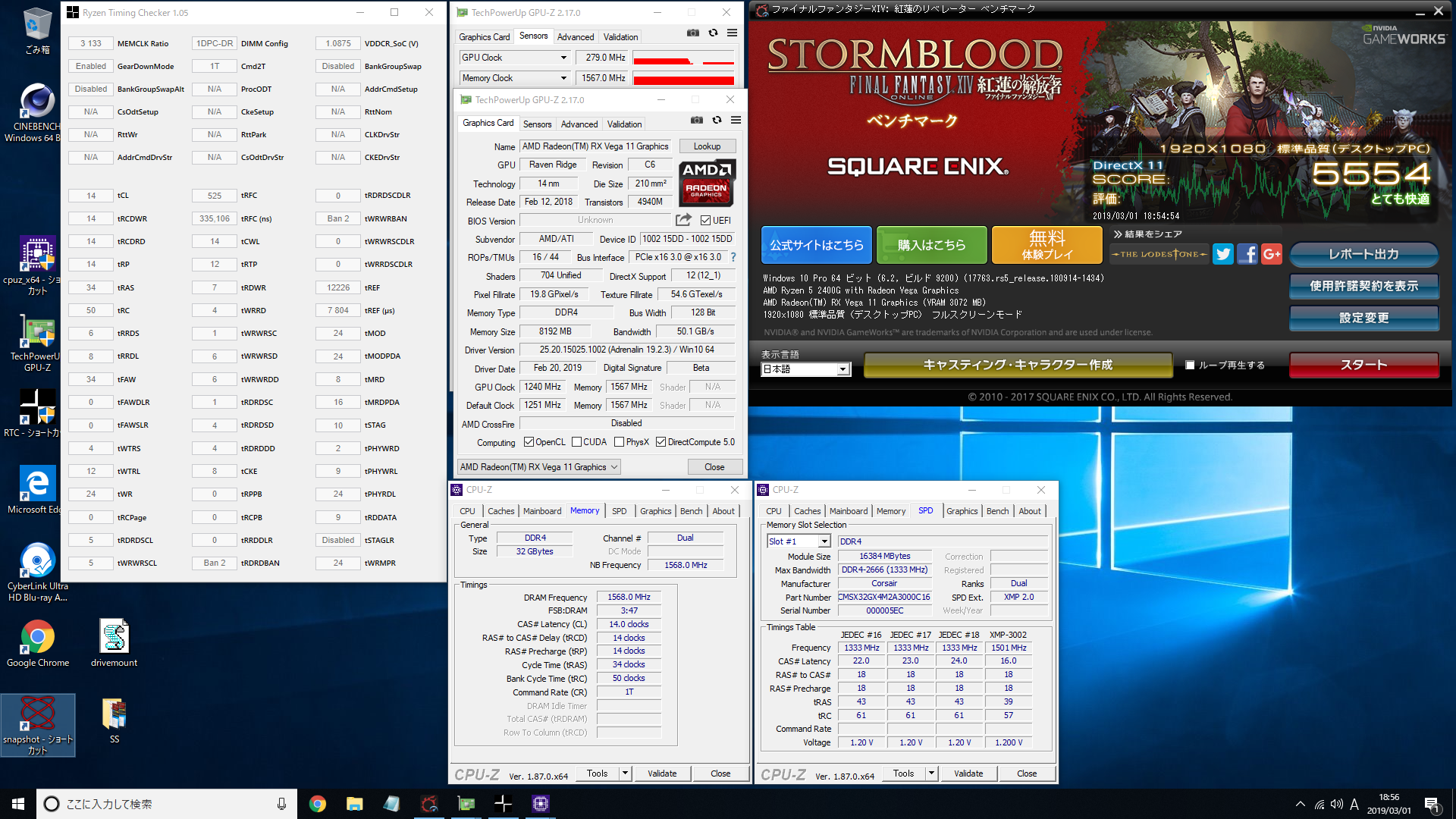
Task: Switch to the Sensors tab in GPU-Z Graphics Card window
Action: pos(537,124)
